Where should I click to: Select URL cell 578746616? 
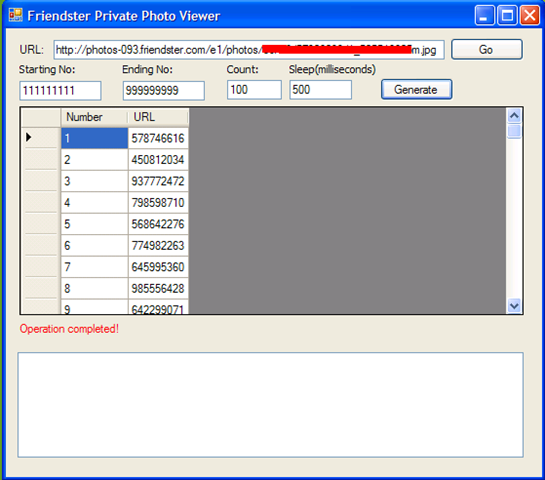[158, 138]
